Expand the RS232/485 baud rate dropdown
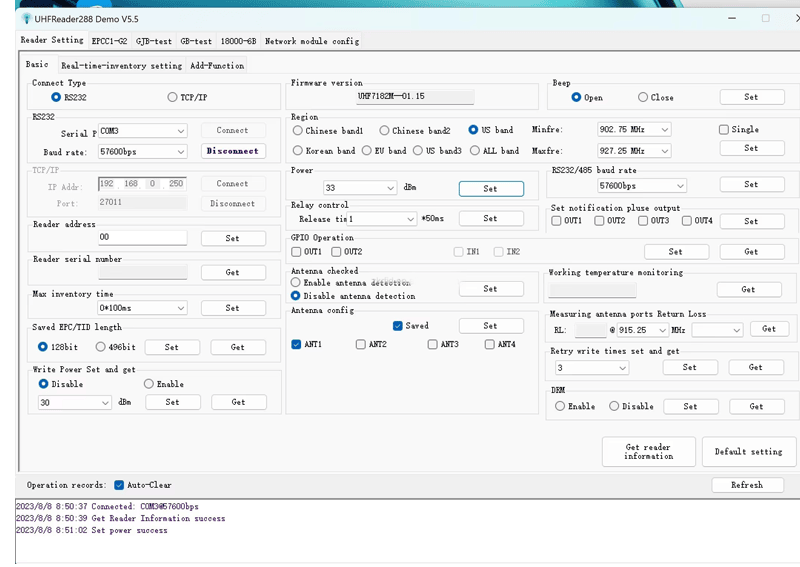 641,186
